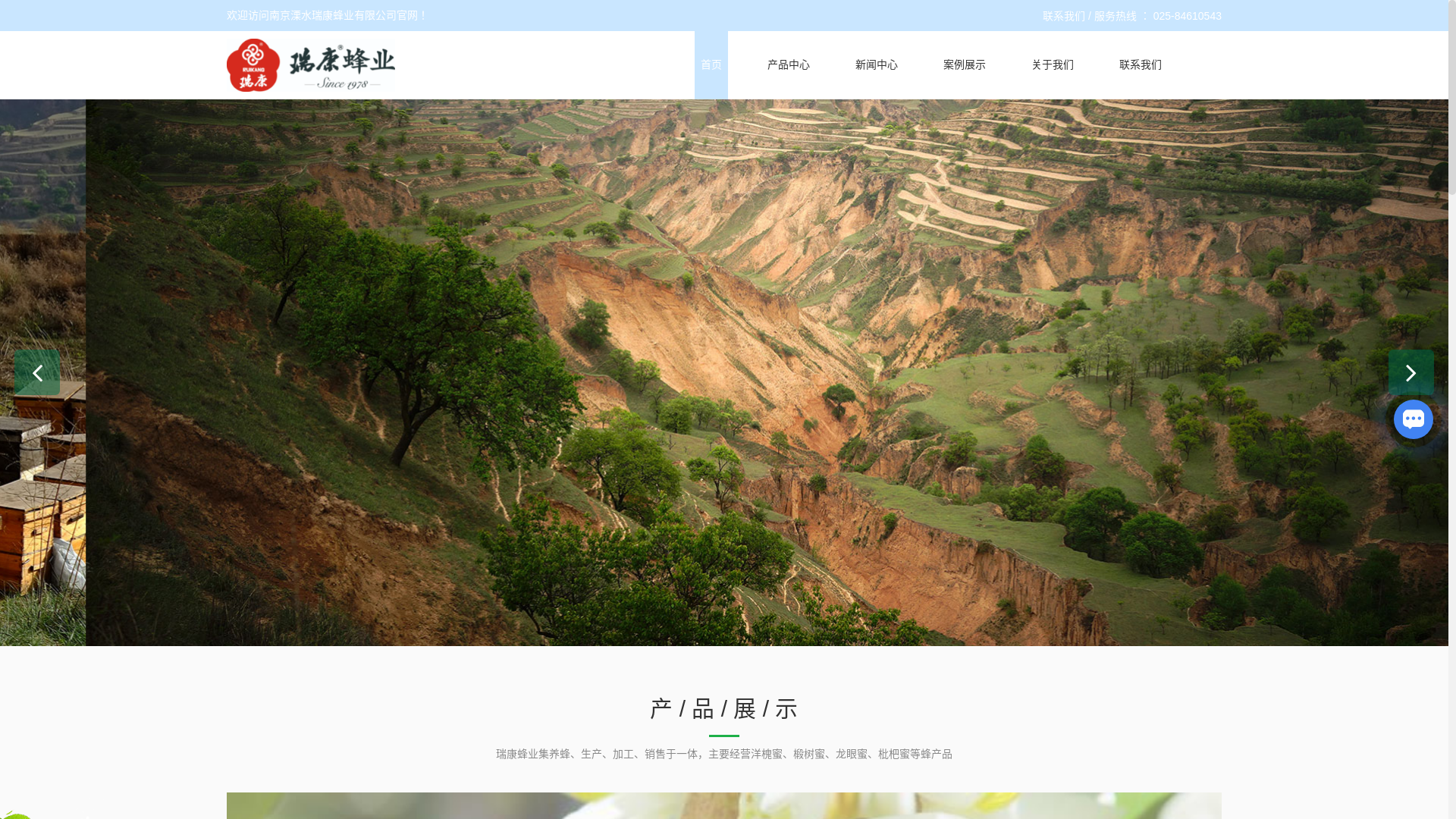Click 联系我们 link in top blue bar
The height and width of the screenshot is (819, 1456).
[1064, 16]
